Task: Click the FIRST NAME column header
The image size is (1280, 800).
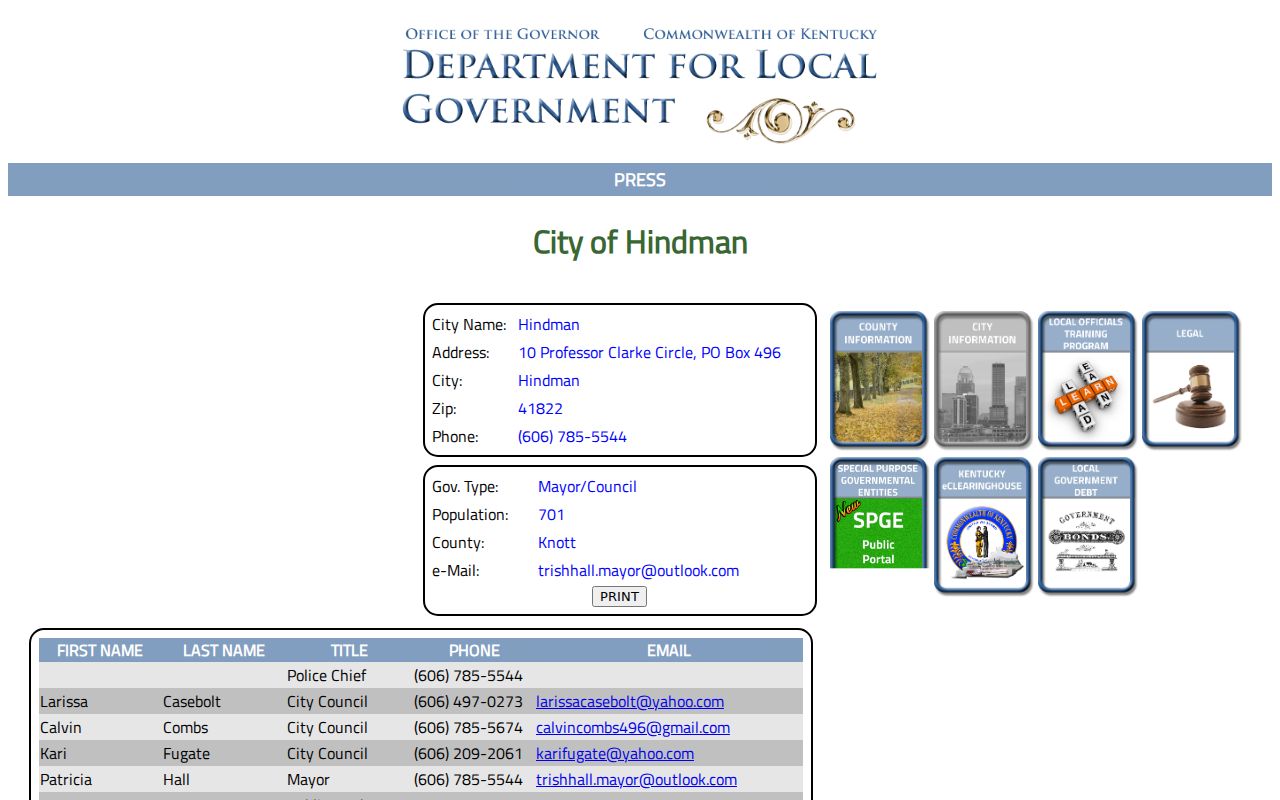Action: 100,650
